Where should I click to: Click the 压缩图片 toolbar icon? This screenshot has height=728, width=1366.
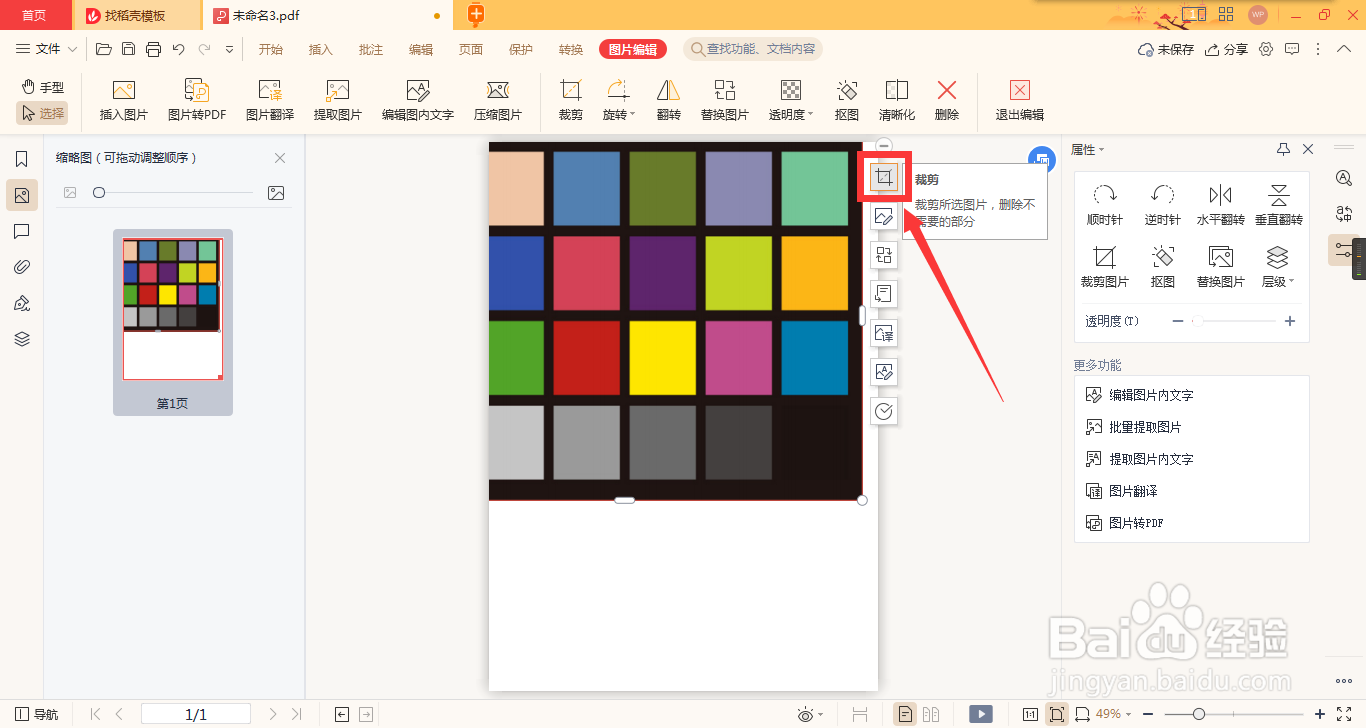click(x=498, y=101)
